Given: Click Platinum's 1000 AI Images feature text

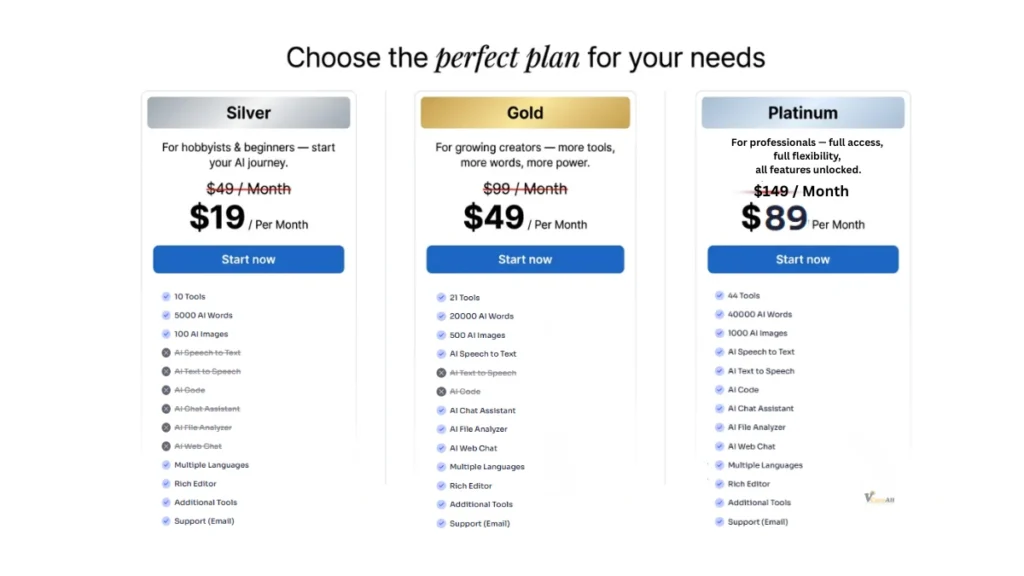Looking at the screenshot, I should [757, 333].
